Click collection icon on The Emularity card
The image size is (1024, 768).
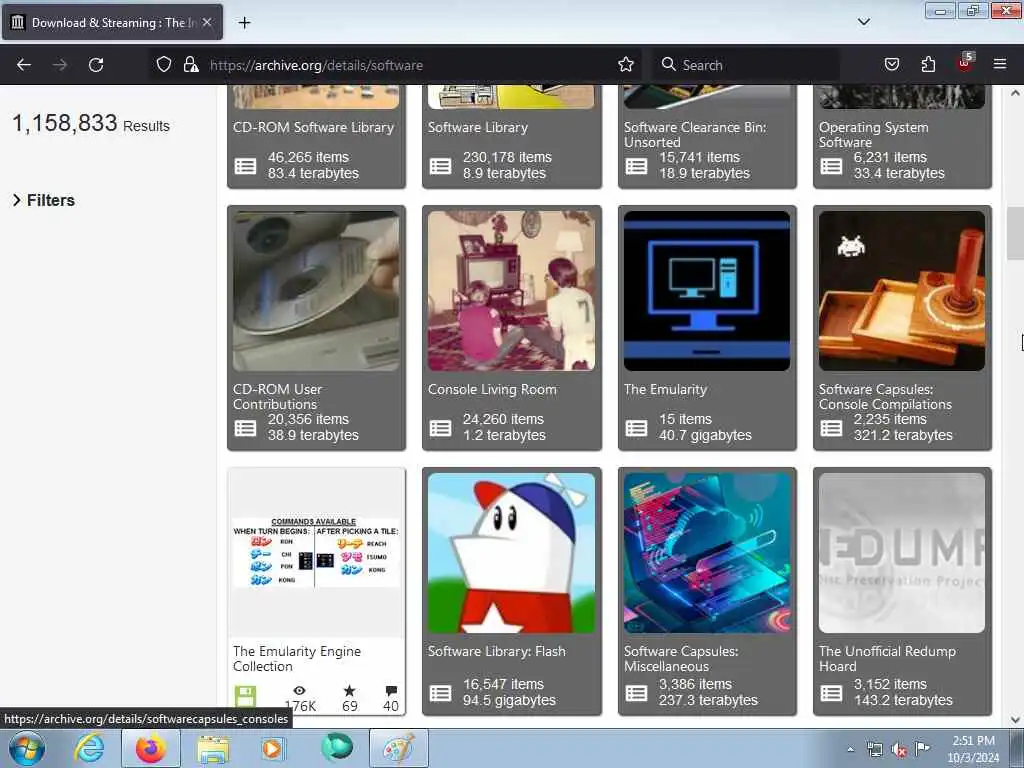(x=636, y=428)
